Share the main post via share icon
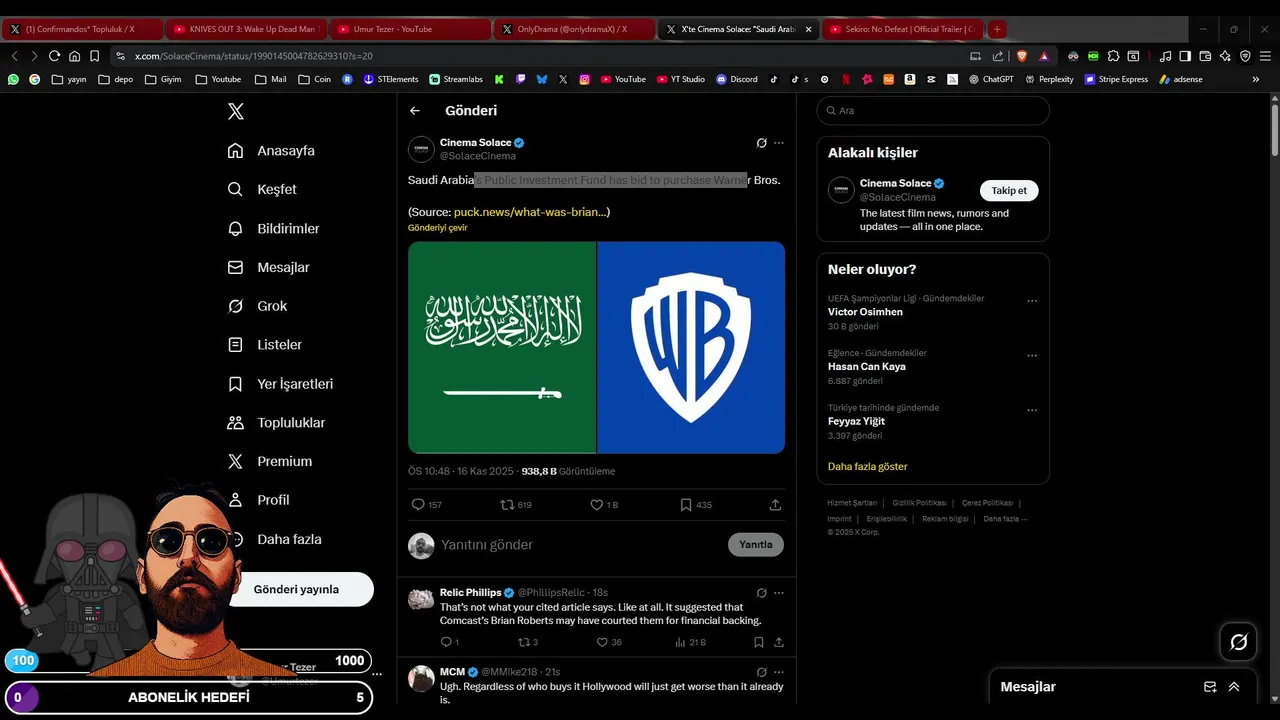The height and width of the screenshot is (720, 1280). [x=775, y=505]
